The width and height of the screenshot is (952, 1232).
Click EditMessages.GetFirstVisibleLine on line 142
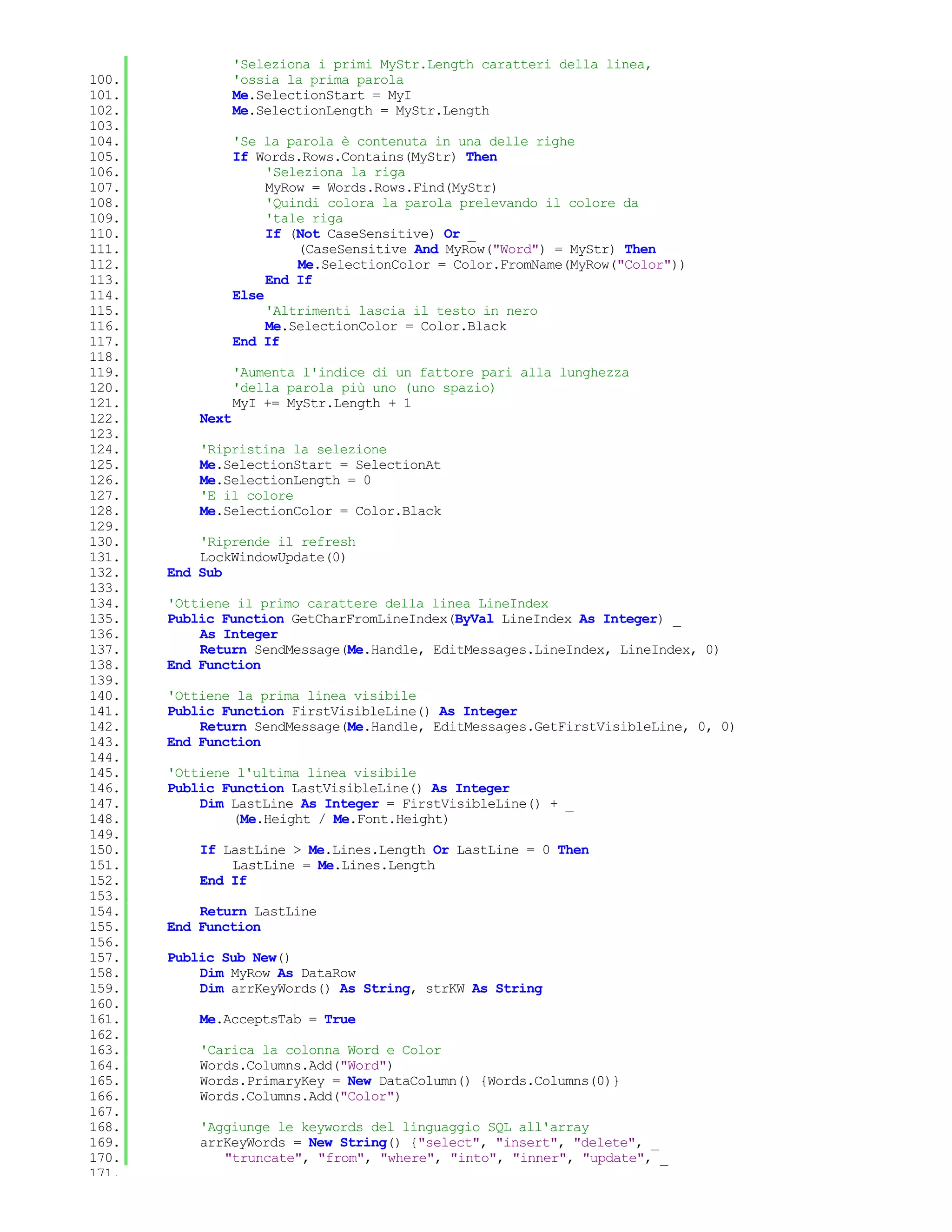coord(557,727)
